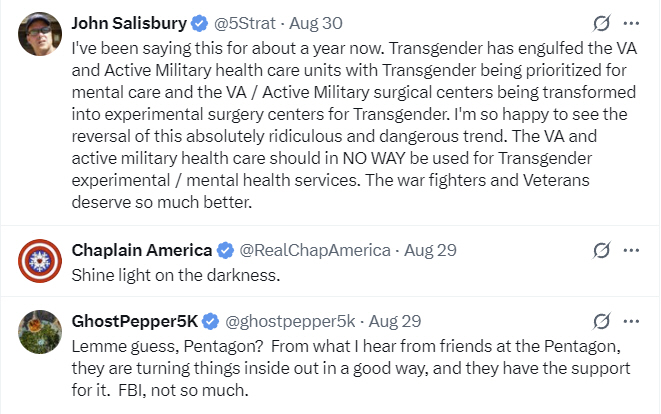Visit the GhostPepper5K display name link
Screen dimensions: 661x414
click(x=134, y=321)
